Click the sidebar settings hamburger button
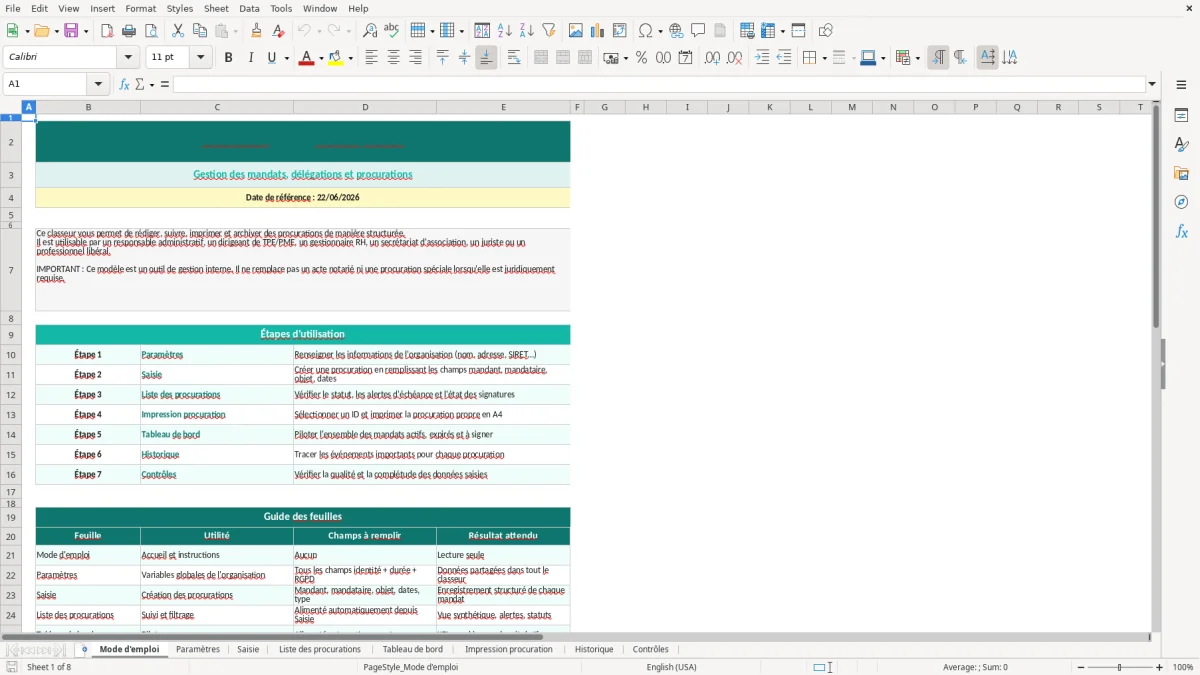1200x675 pixels. coord(1181,84)
